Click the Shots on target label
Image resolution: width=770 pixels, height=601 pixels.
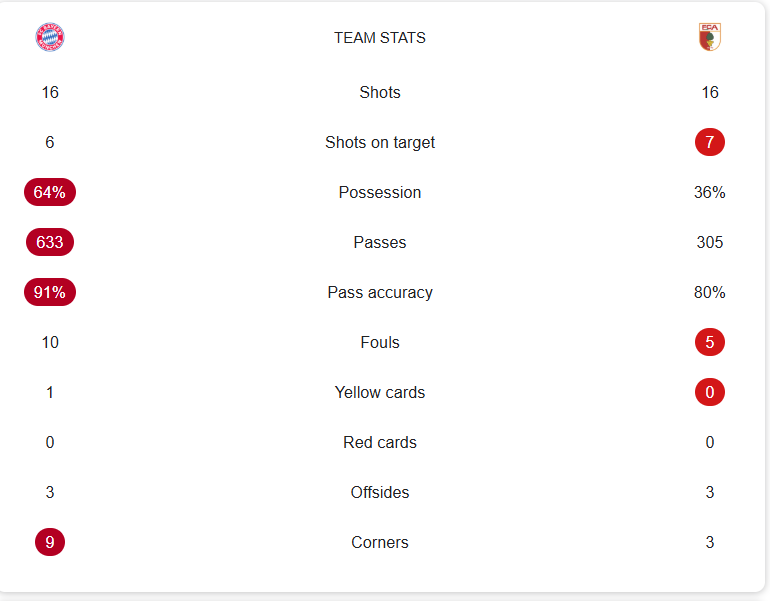[380, 142]
